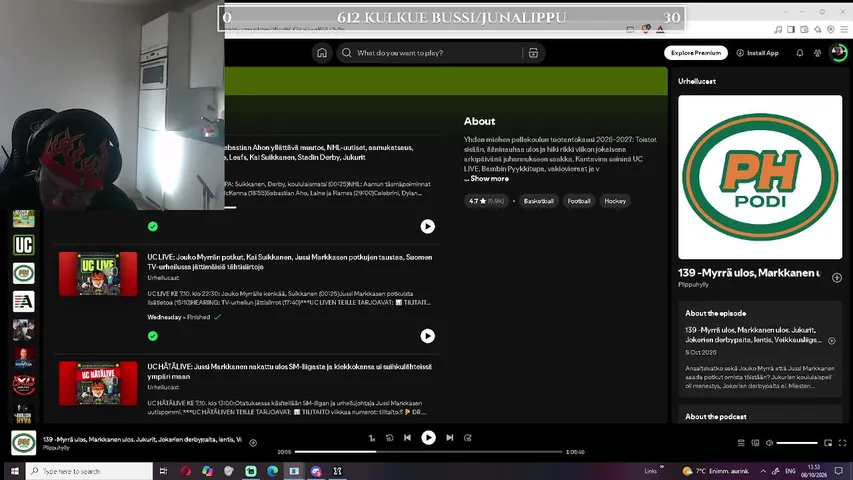Open the UC HÄTÄLIVE episode thumbnail

tap(98, 383)
